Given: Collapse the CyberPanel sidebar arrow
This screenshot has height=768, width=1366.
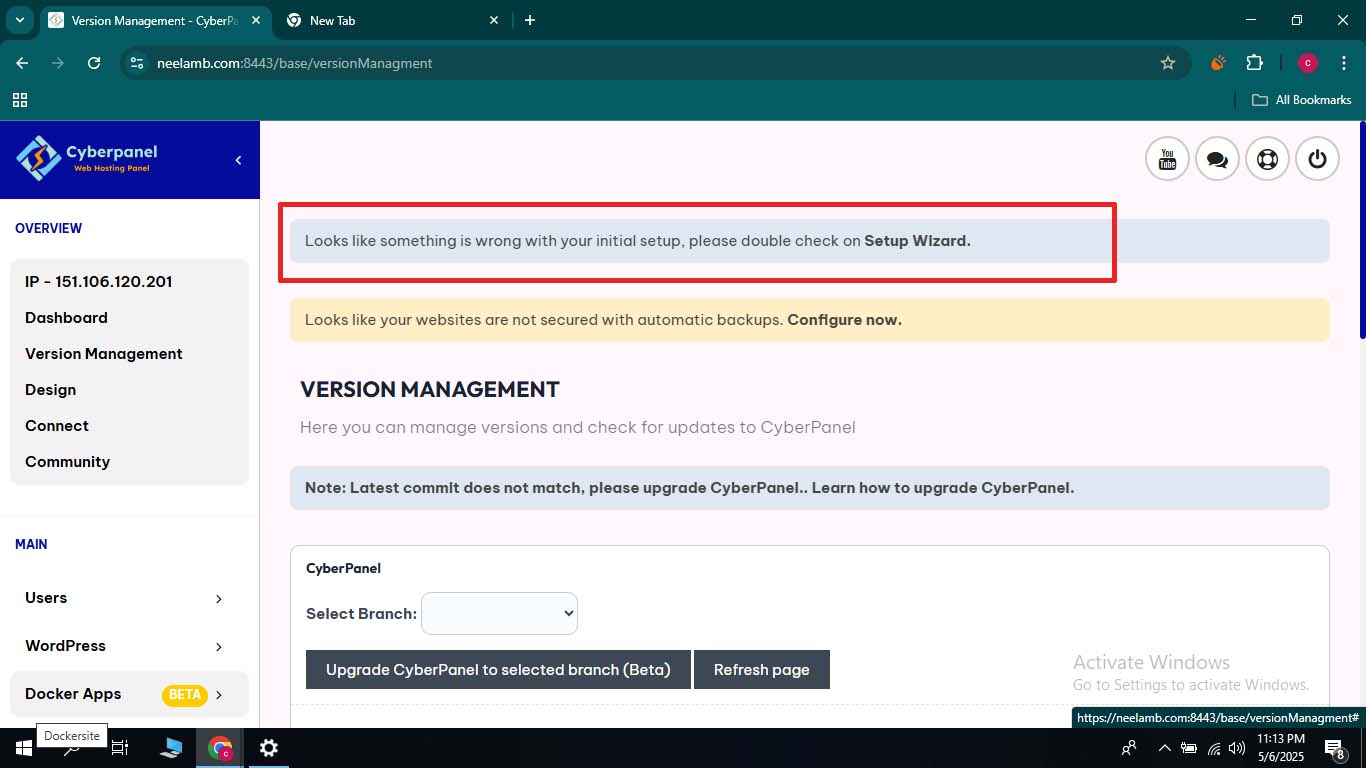Looking at the screenshot, I should click(x=238, y=160).
